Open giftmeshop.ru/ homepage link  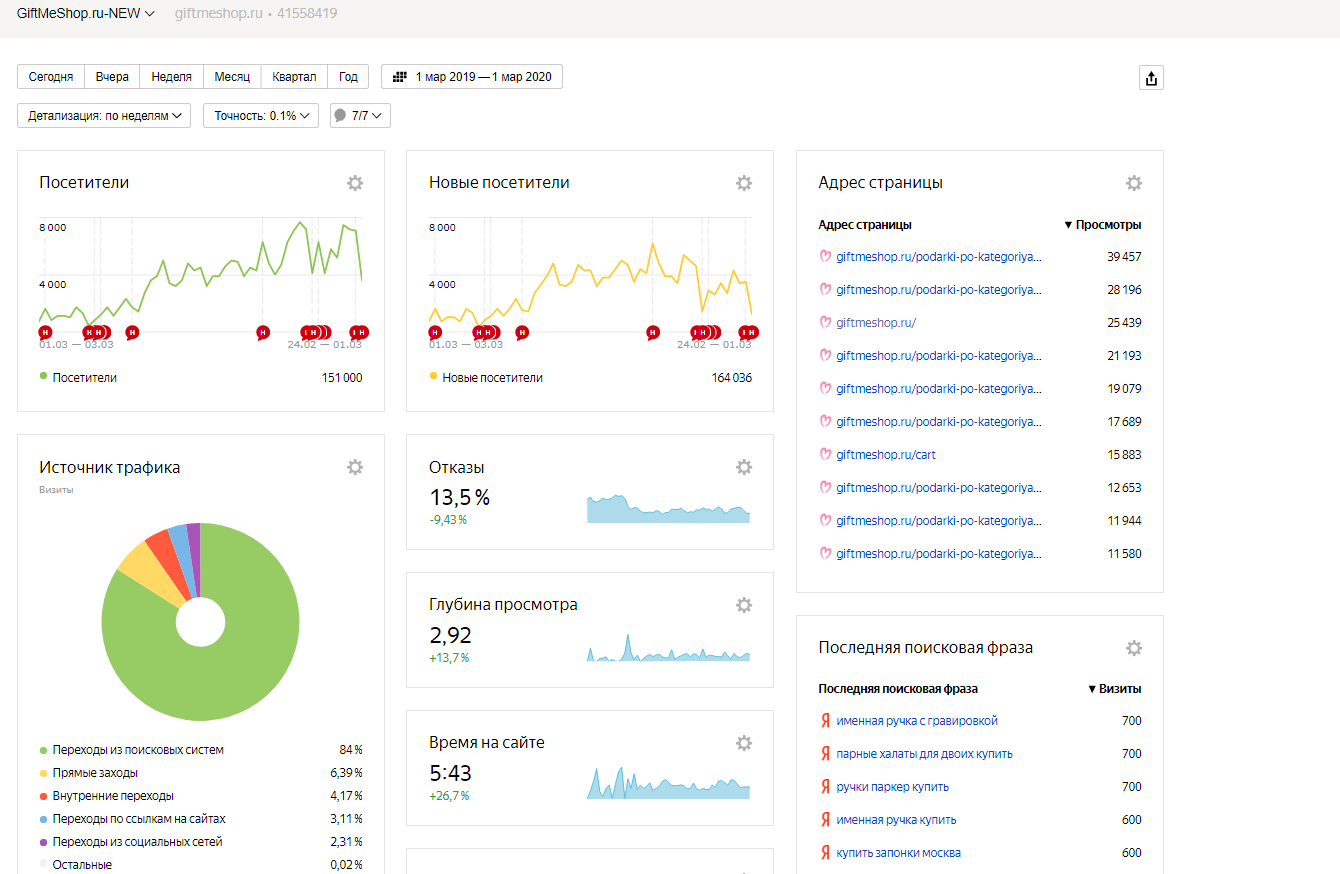(x=876, y=323)
